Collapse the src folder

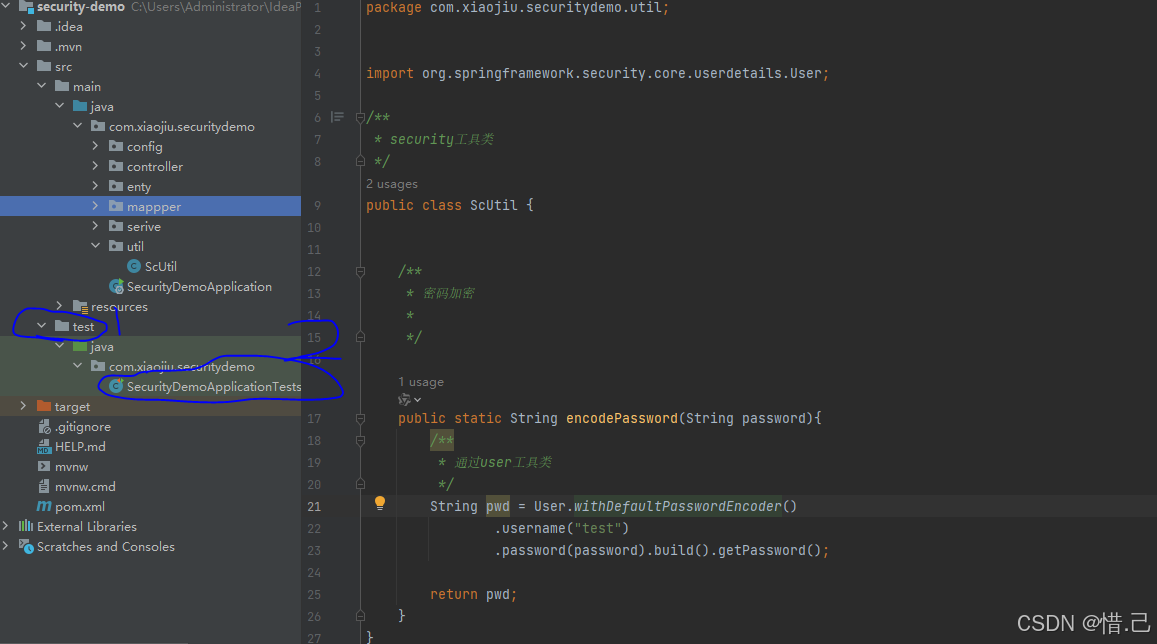click(x=24, y=66)
